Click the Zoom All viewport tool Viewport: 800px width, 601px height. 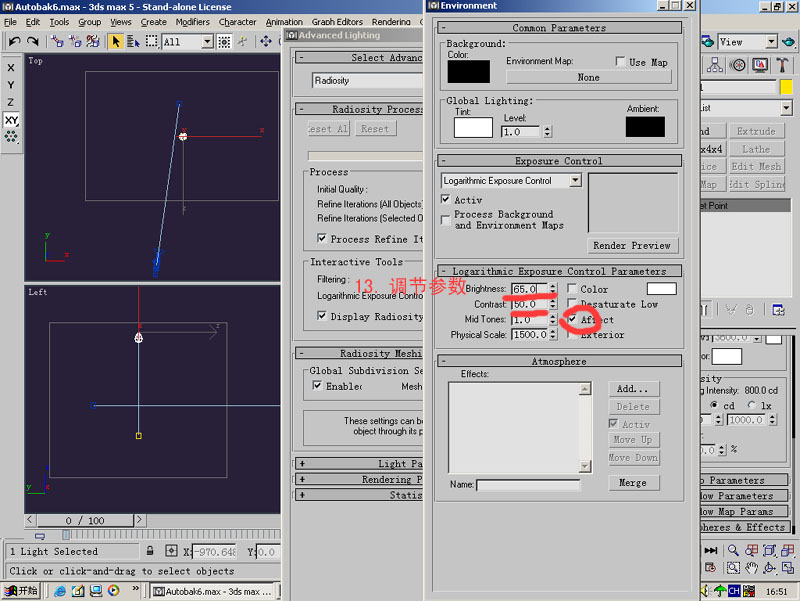pyautogui.click(x=751, y=550)
